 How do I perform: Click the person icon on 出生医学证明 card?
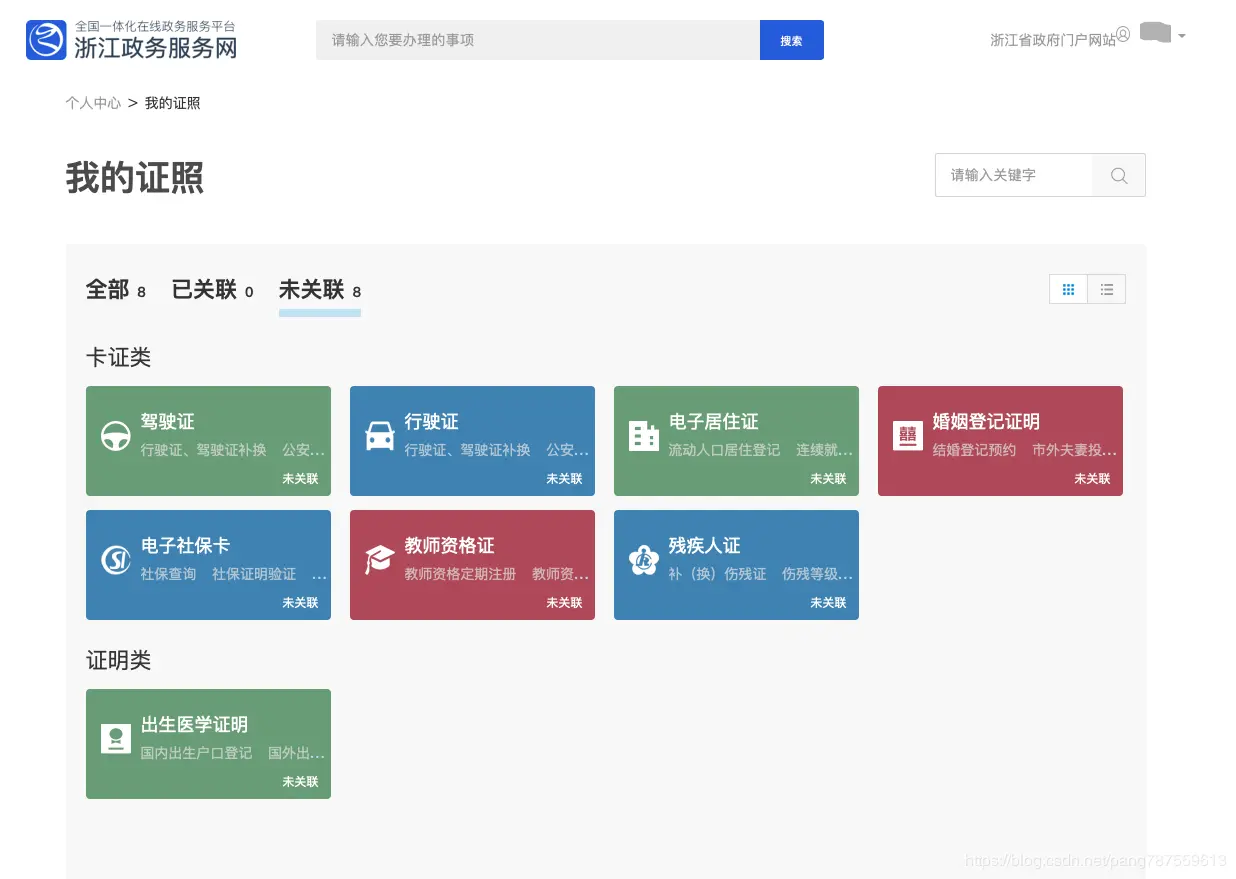[x=115, y=738]
